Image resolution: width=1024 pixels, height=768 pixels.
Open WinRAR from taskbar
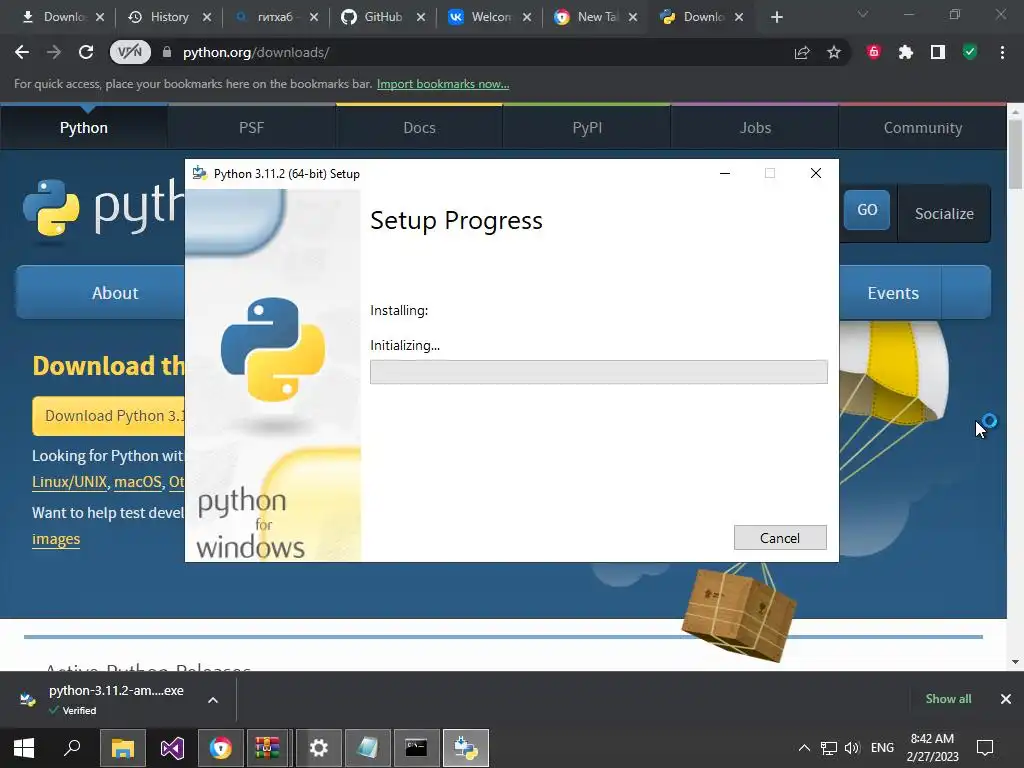click(x=267, y=748)
